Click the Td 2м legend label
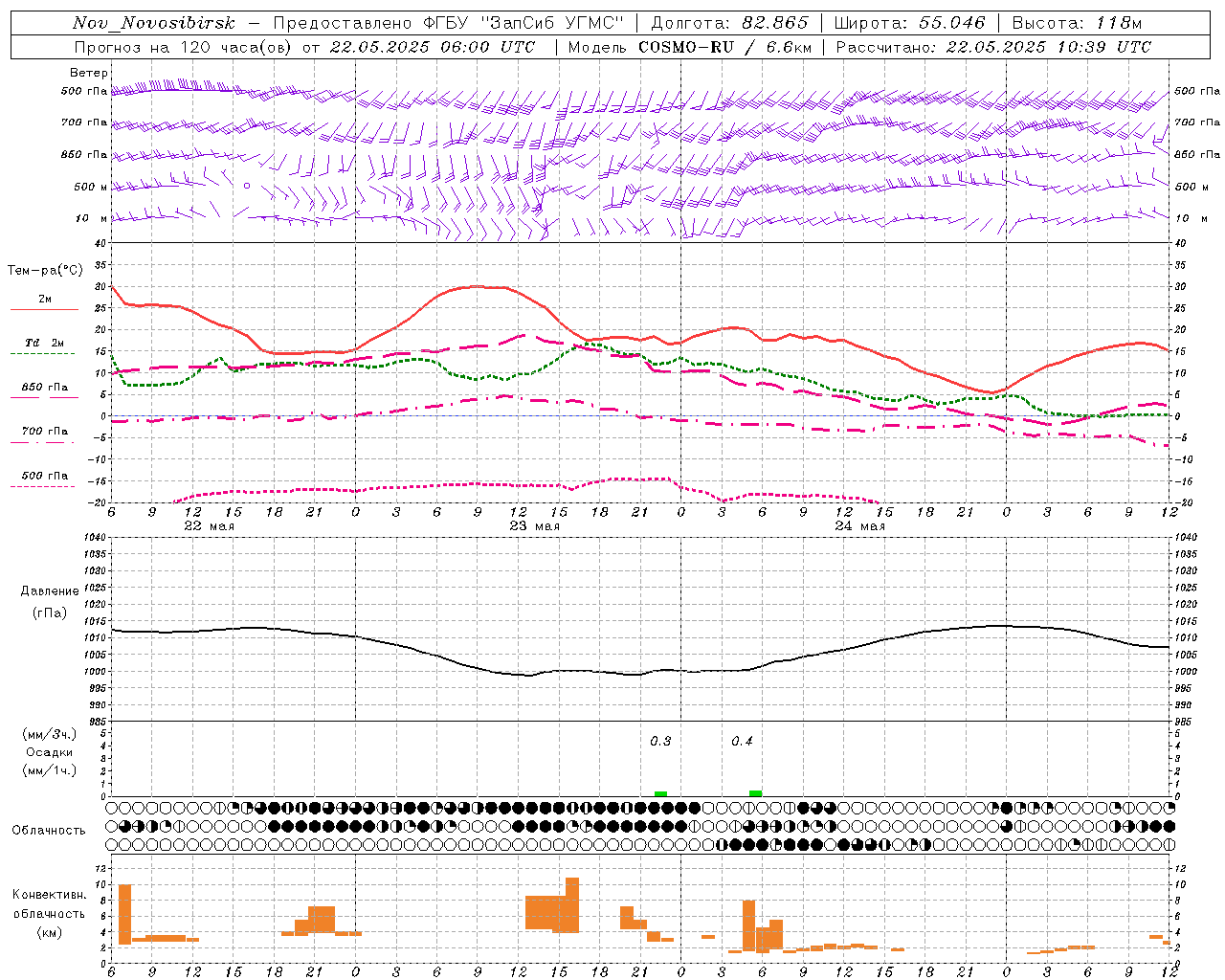This screenshot has width=1225, height=980. pyautogui.click(x=44, y=343)
